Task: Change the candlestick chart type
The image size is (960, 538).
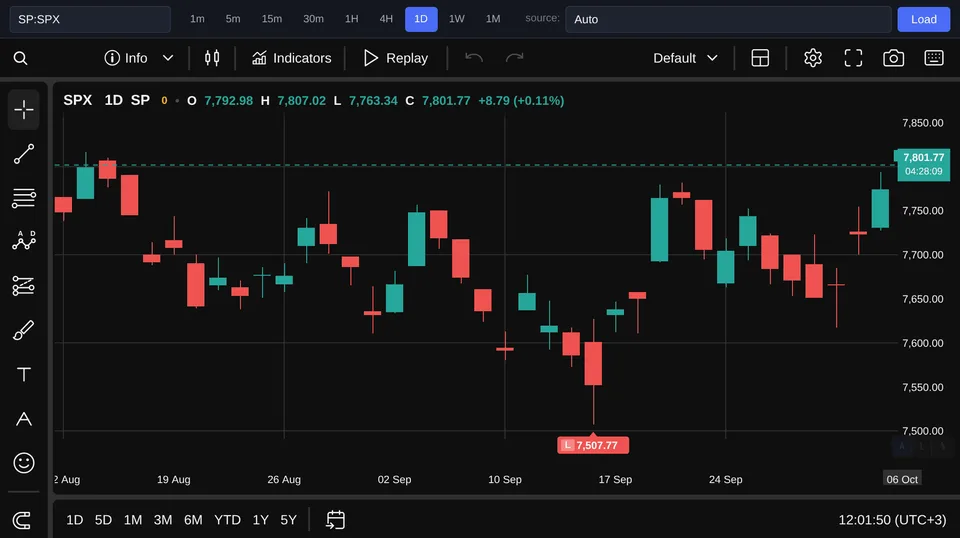Action: (212, 58)
